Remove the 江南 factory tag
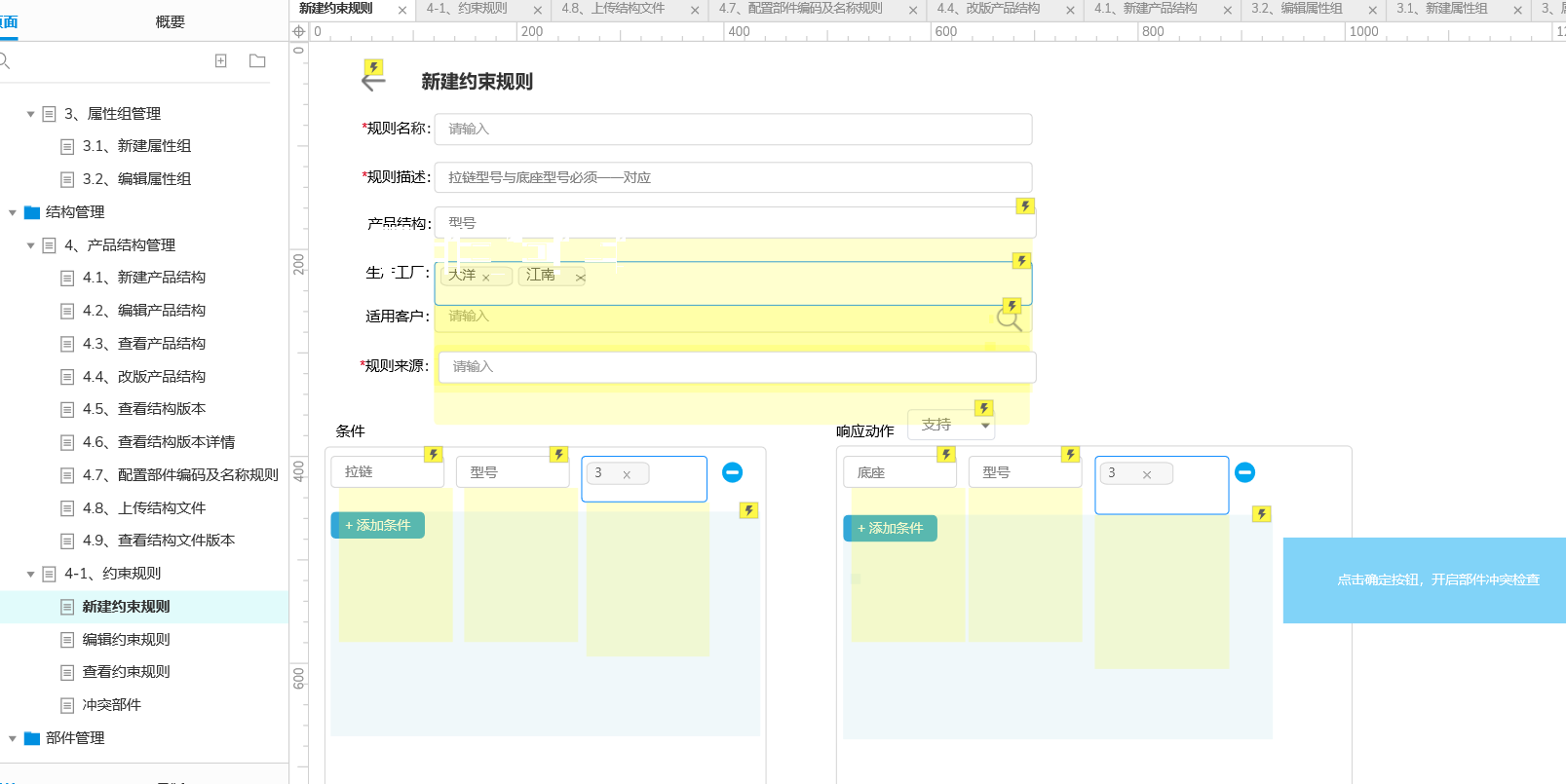1566x784 pixels. click(x=580, y=278)
